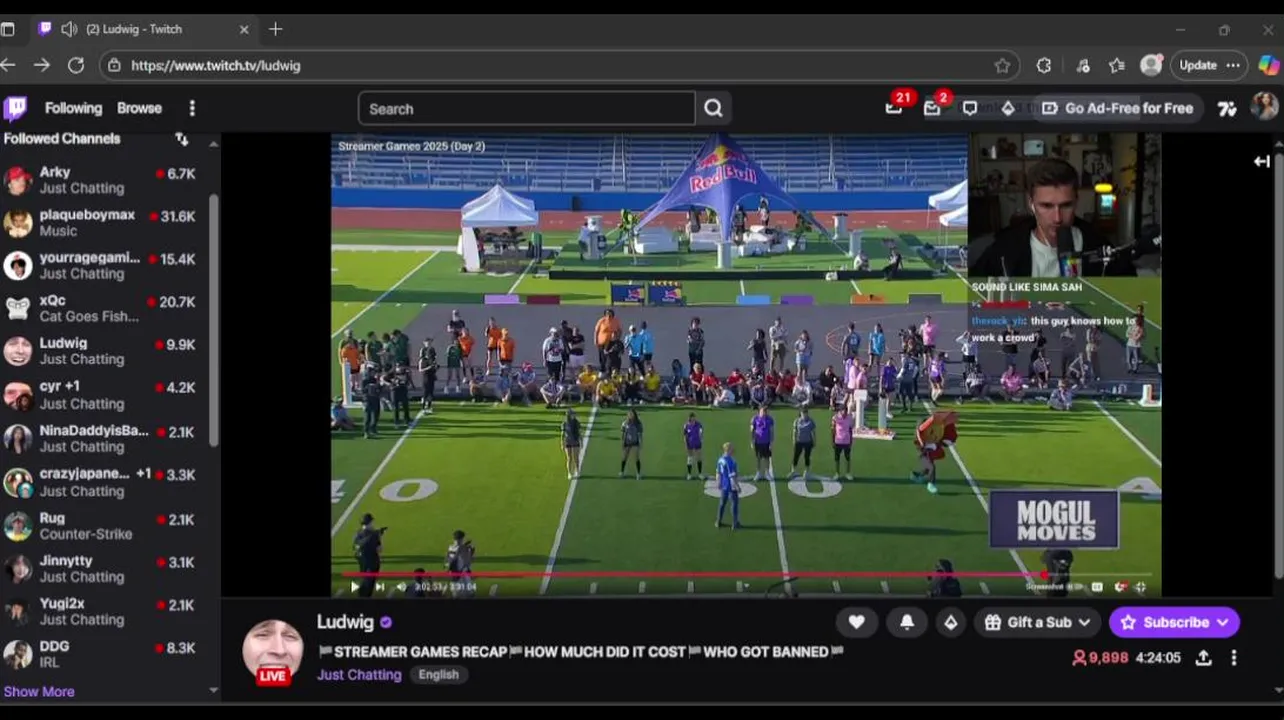The height and width of the screenshot is (720, 1284).
Task: Open the browser profile avatar
Action: click(1151, 65)
